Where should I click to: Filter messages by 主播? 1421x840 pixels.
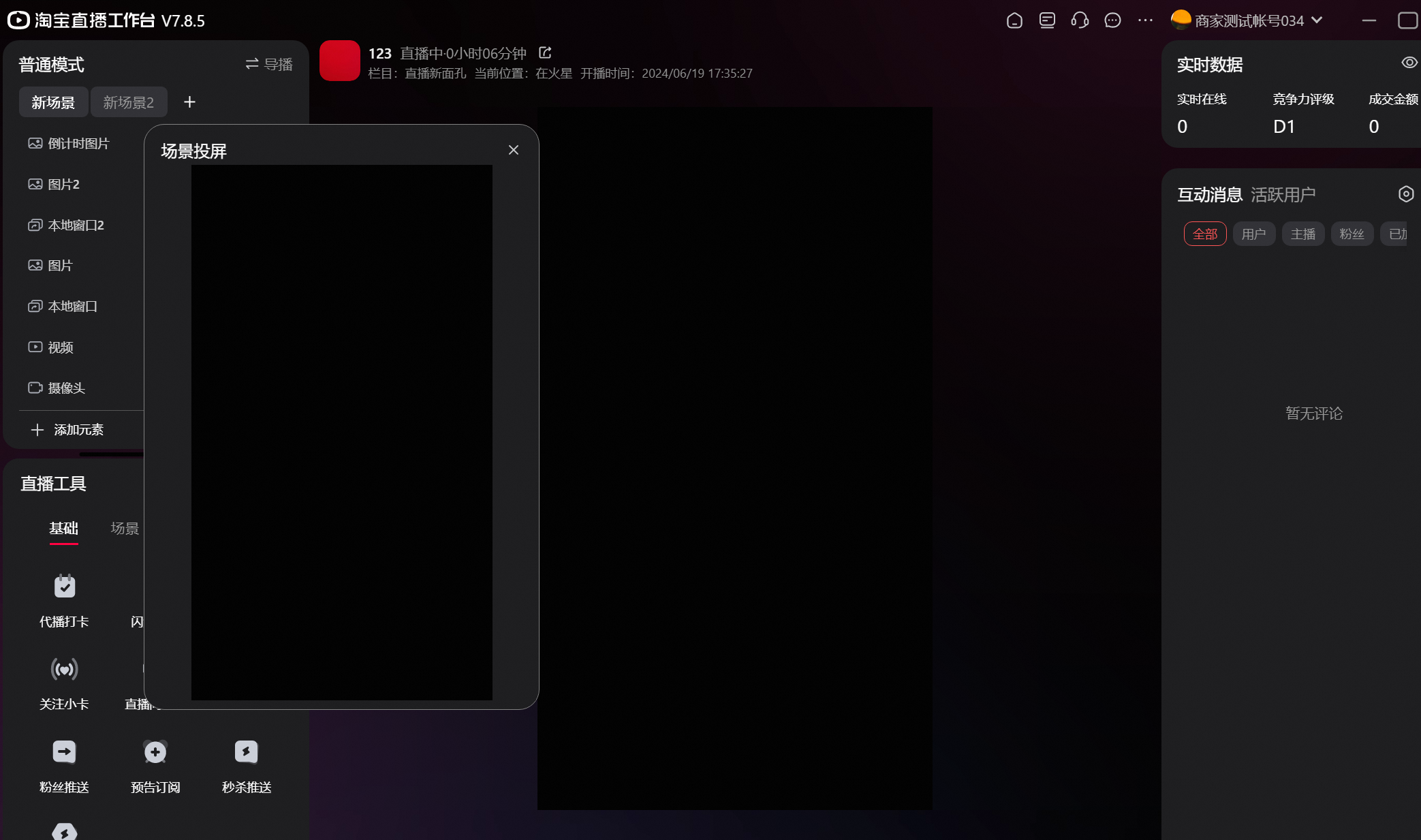pos(1303,234)
